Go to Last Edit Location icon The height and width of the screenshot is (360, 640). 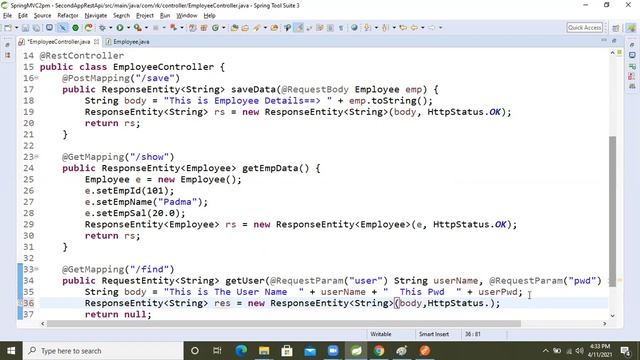(403, 28)
